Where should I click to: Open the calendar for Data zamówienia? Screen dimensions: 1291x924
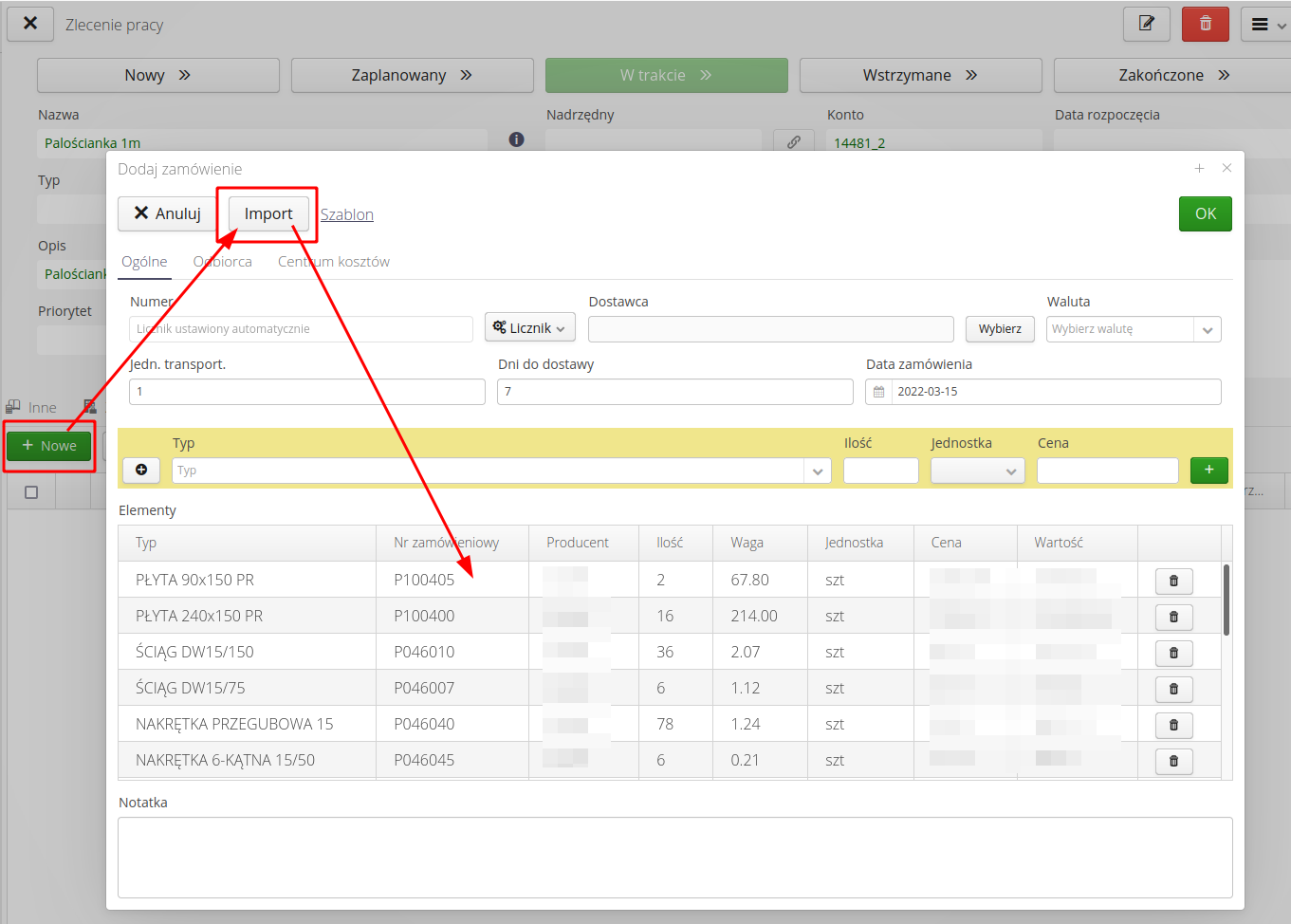click(877, 391)
